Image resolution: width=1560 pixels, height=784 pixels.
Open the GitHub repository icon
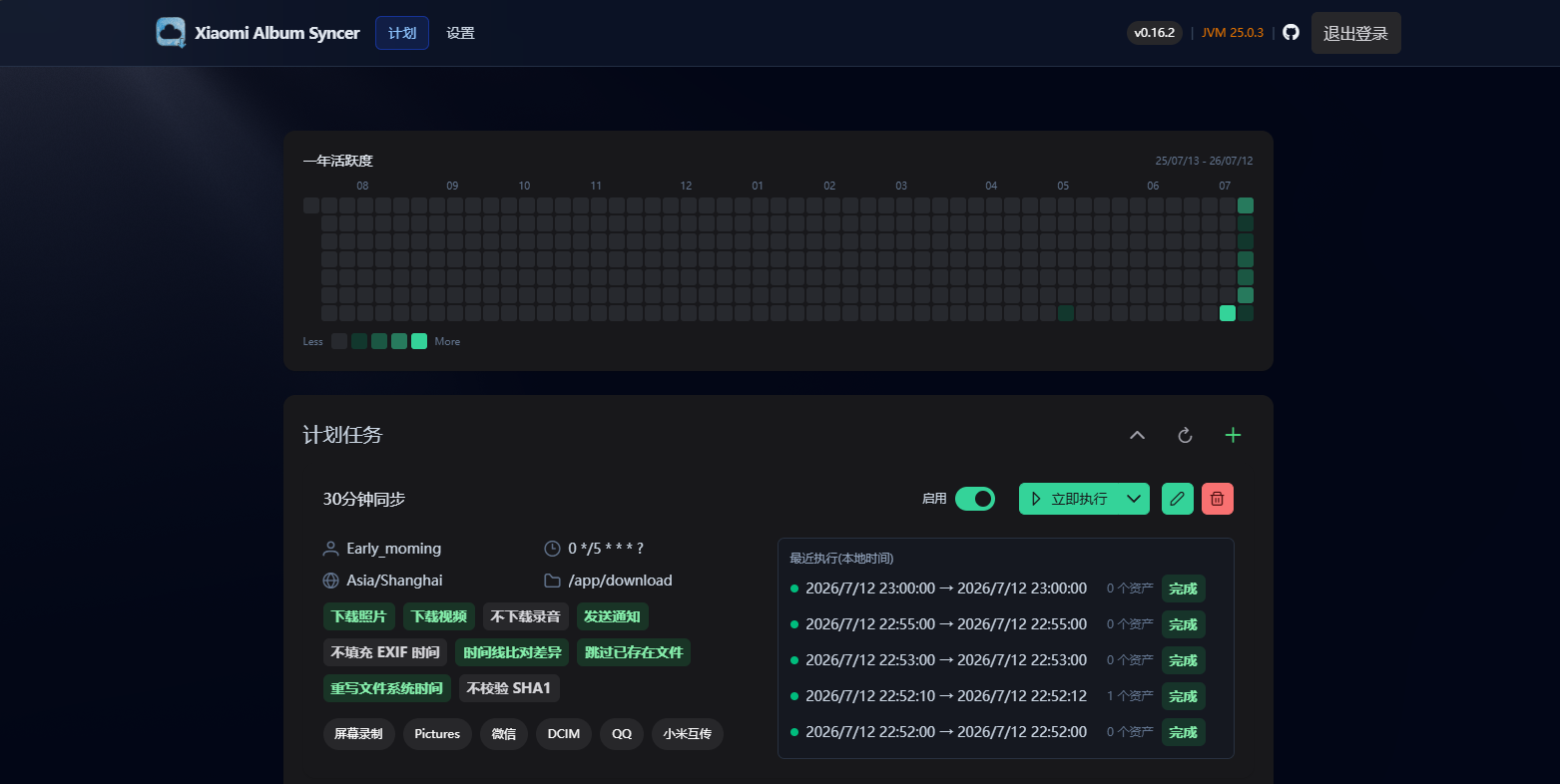click(1291, 33)
